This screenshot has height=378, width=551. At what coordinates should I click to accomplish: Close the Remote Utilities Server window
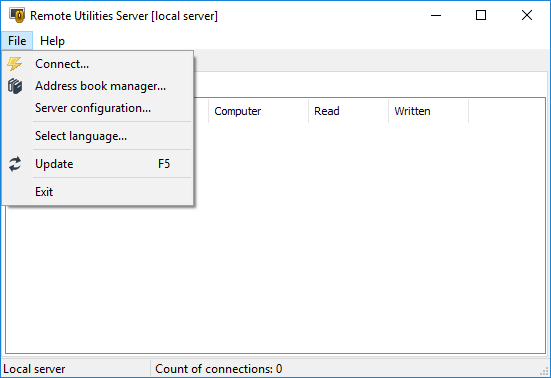(527, 15)
